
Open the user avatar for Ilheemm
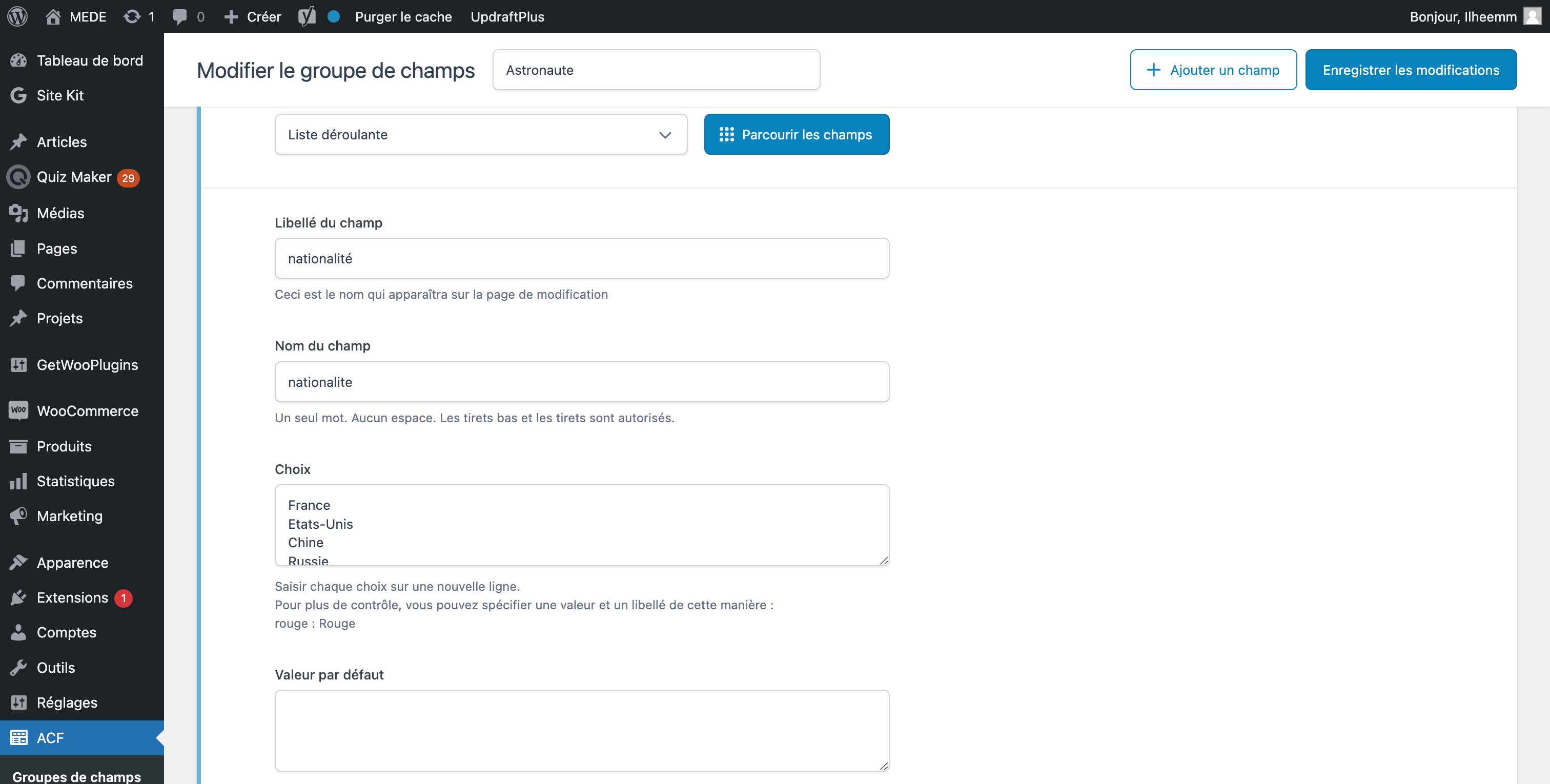[x=1533, y=16]
